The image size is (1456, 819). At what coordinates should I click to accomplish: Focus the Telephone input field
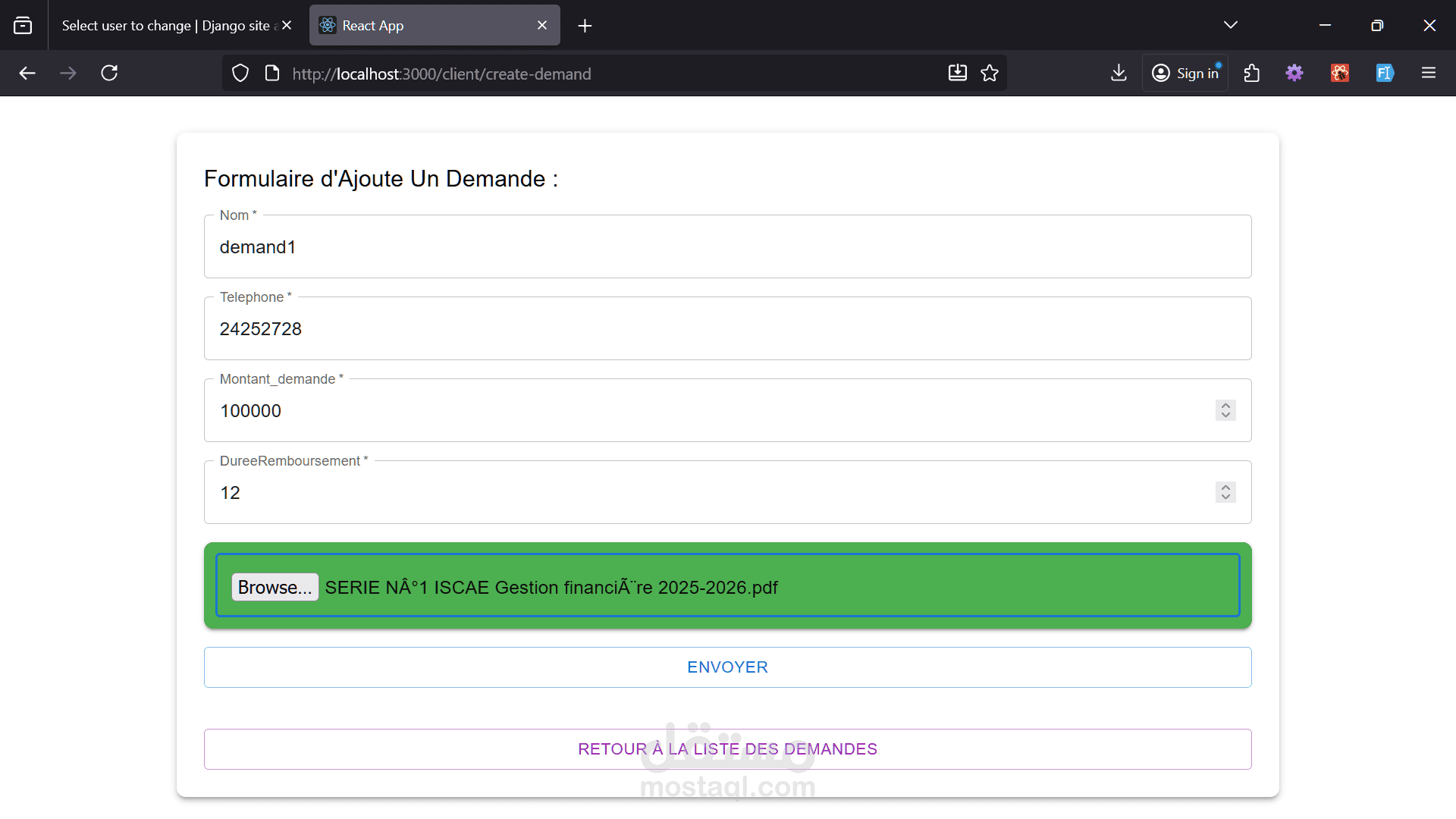coord(727,329)
